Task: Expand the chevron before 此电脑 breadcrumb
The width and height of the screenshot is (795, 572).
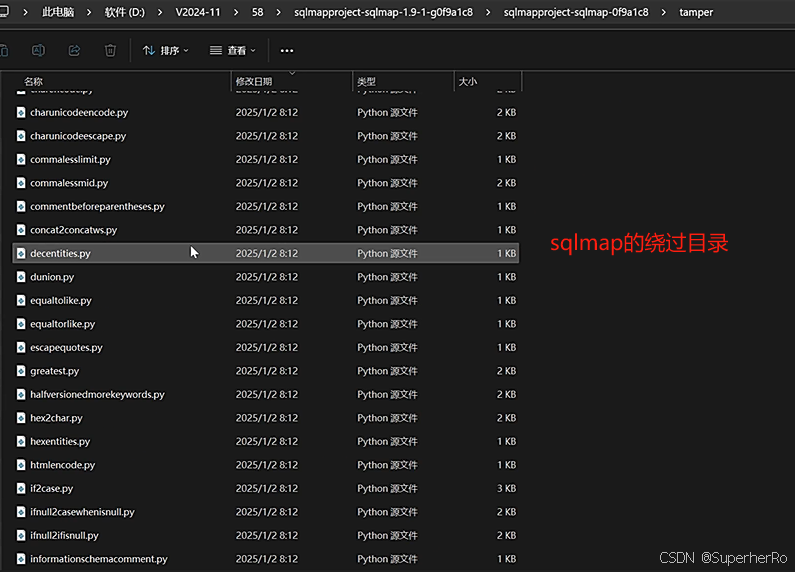Action: coord(25,12)
